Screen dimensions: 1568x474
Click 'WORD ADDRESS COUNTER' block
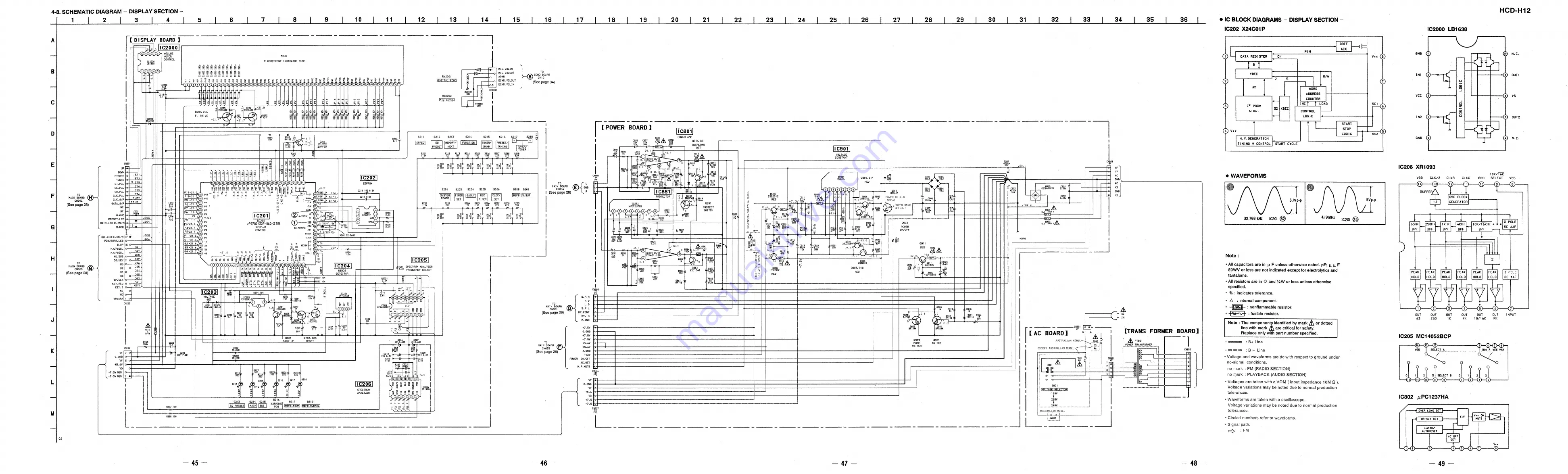[x=1313, y=94]
